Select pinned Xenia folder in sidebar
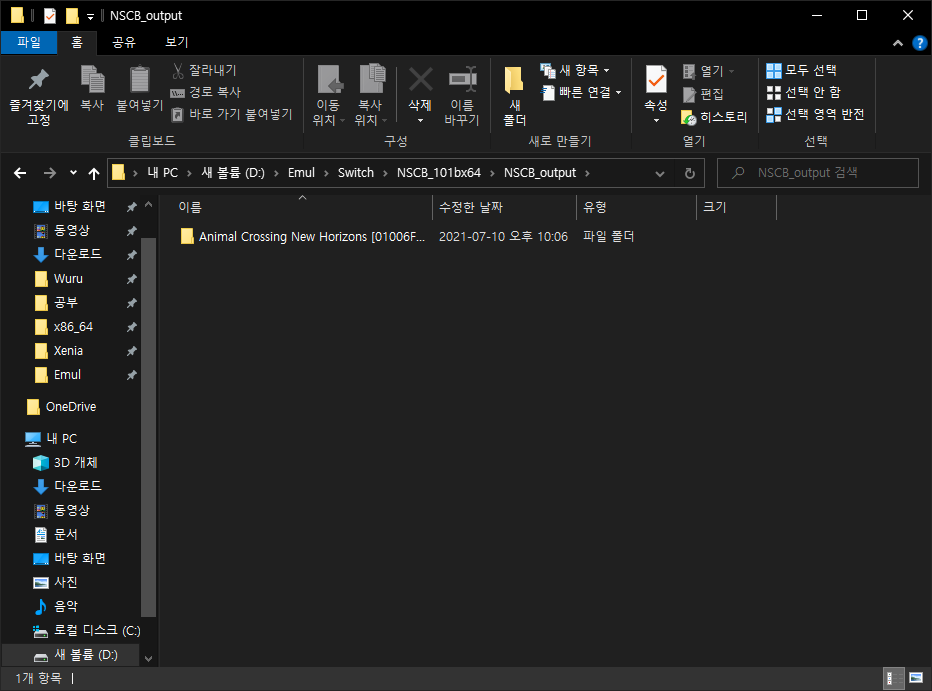The height and width of the screenshot is (691, 932). tap(68, 351)
